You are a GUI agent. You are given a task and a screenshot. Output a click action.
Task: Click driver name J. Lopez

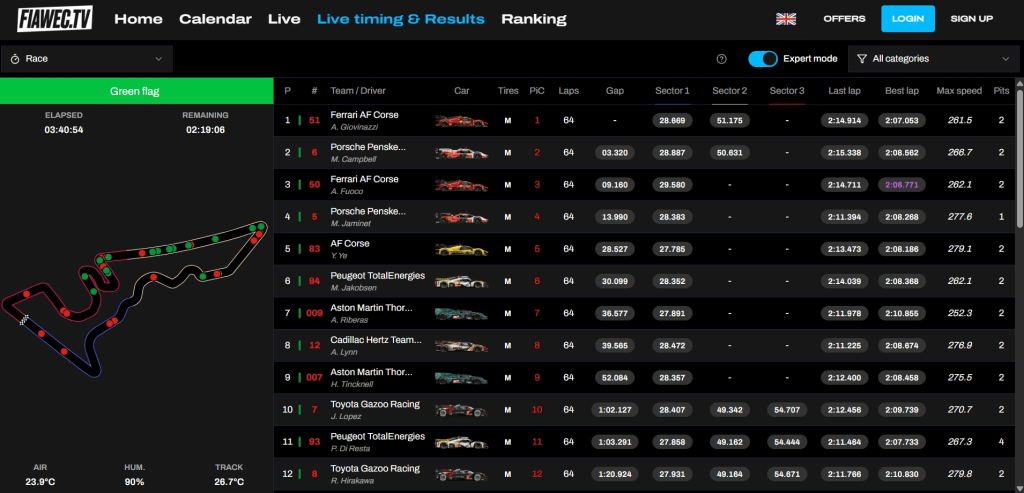(x=346, y=417)
